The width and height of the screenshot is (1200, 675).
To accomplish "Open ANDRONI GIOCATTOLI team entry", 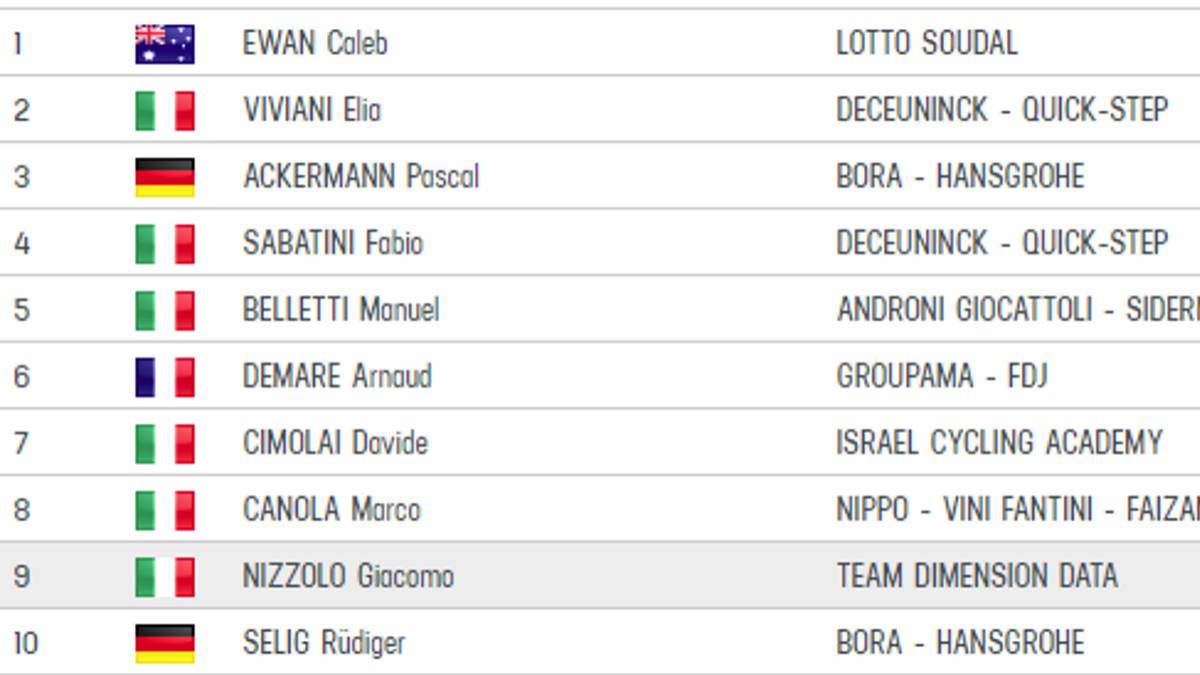I will click(1018, 310).
